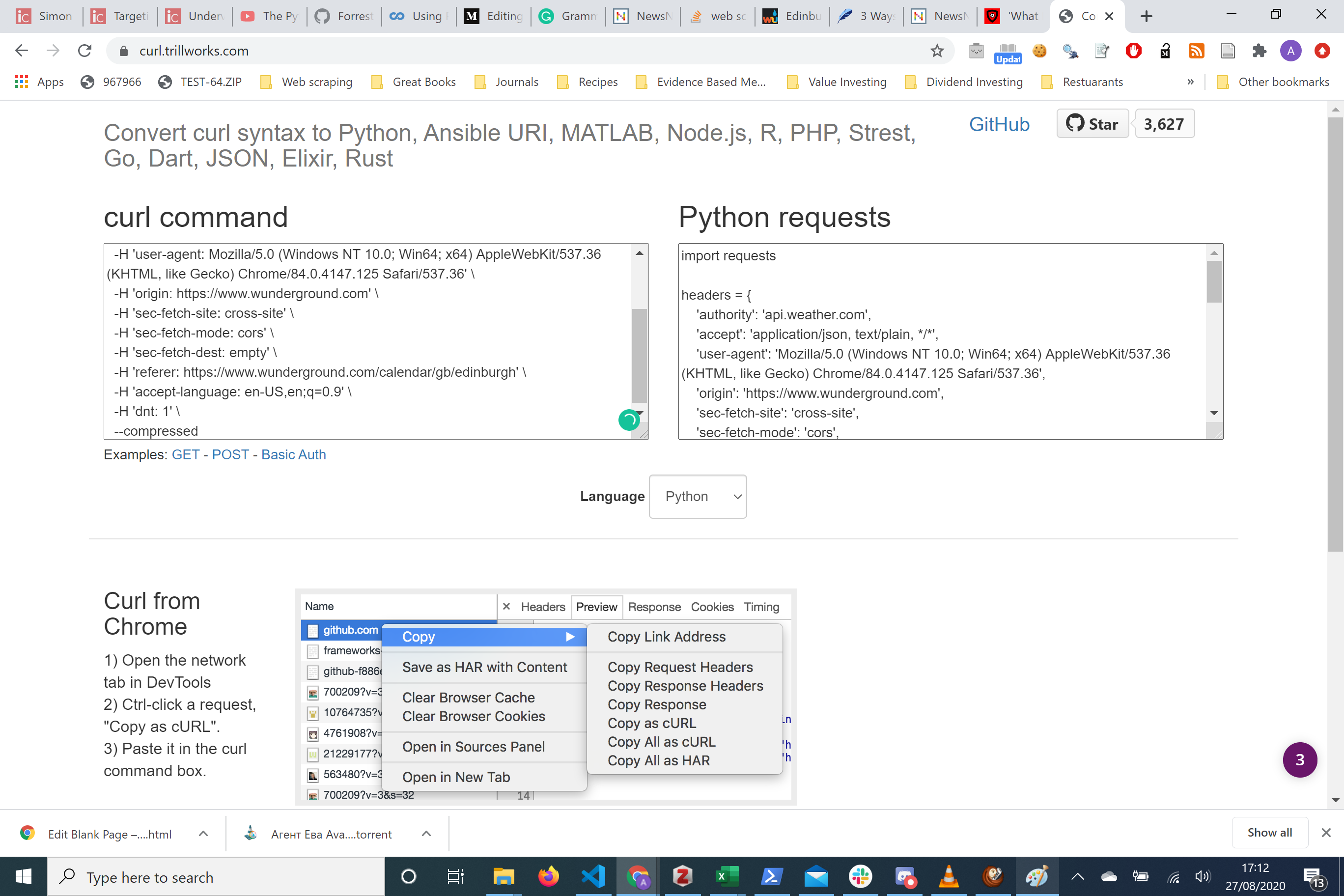Viewport: 1344px width, 896px height.
Task: Expand options for the torrent download
Action: click(426, 834)
